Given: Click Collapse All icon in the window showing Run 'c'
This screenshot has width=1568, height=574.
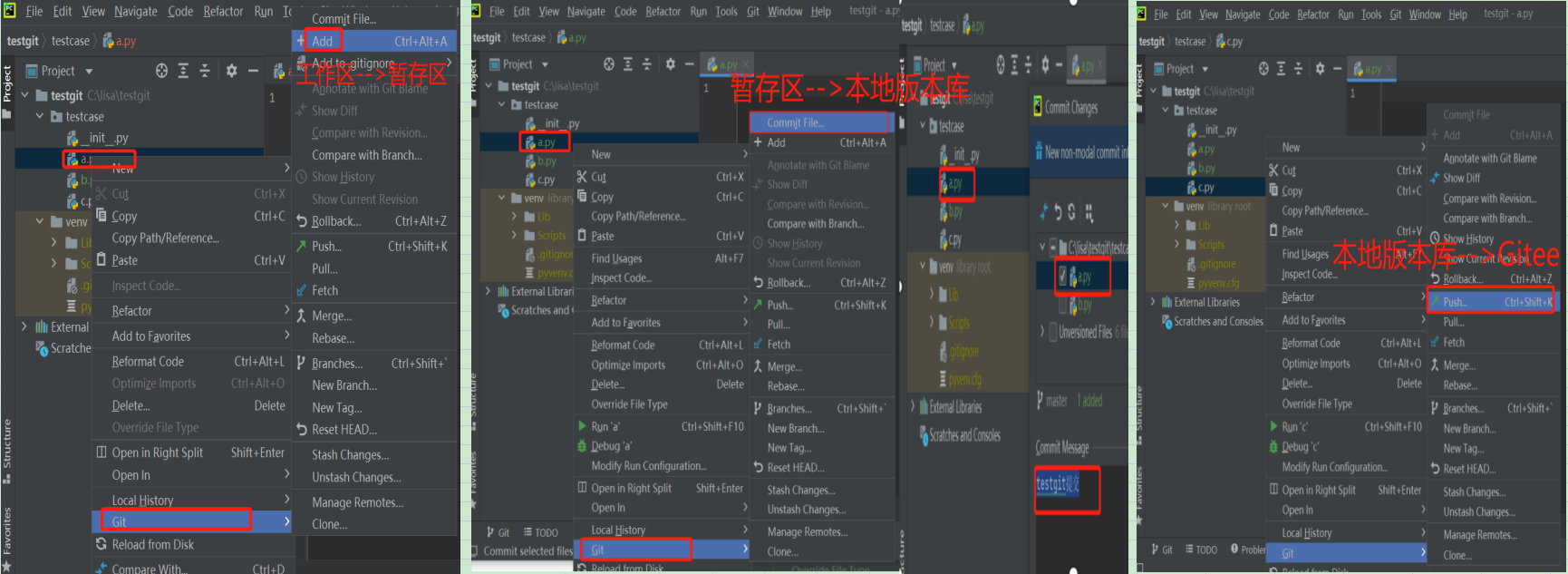Looking at the screenshot, I should (1299, 69).
